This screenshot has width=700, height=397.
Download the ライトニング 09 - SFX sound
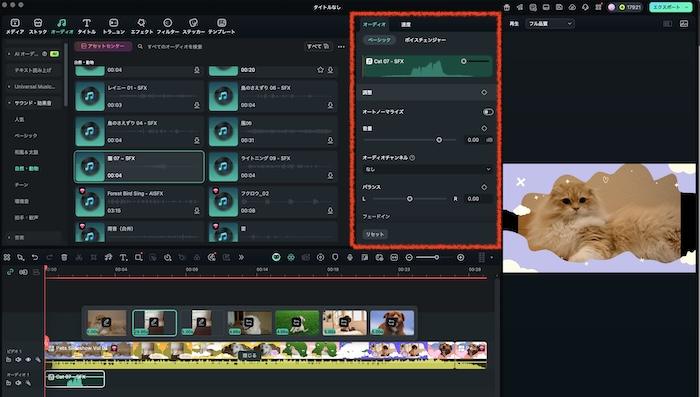click(330, 176)
